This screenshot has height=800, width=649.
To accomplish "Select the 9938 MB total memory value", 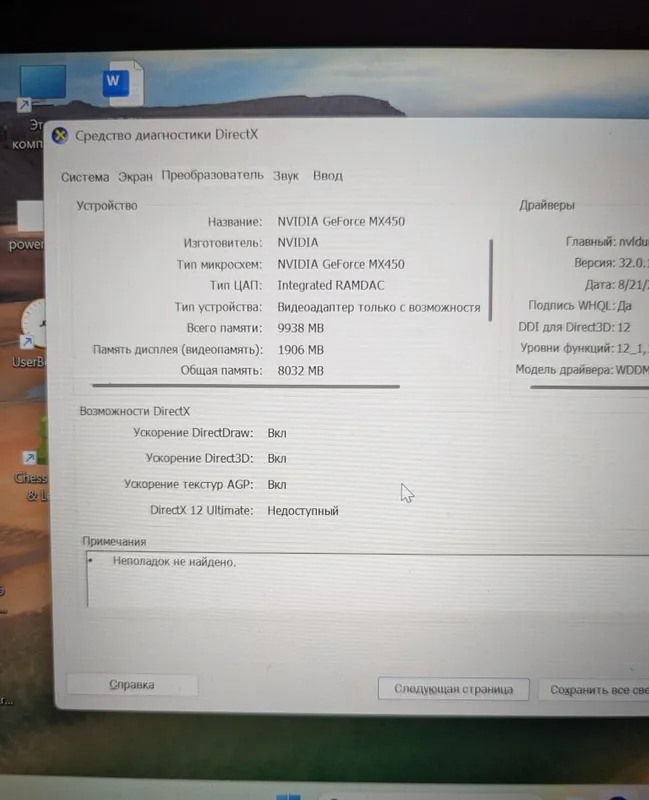I will point(301,328).
